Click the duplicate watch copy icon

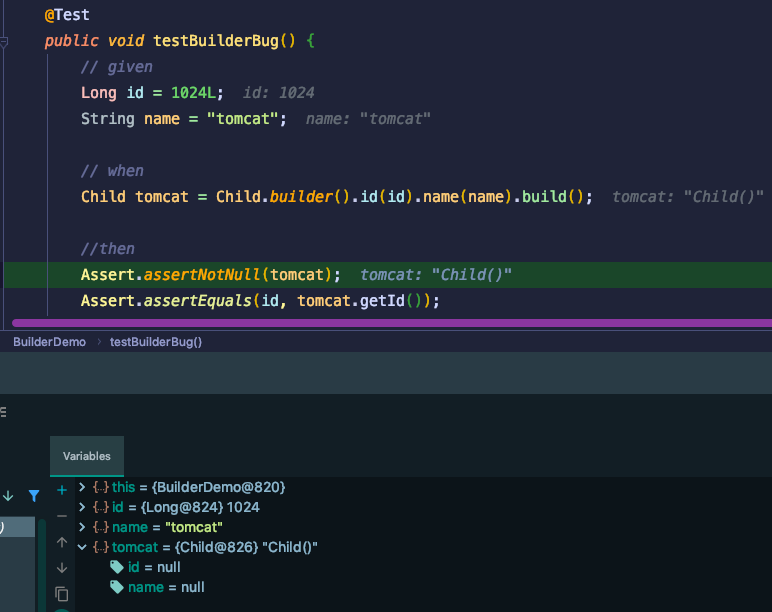click(x=61, y=593)
